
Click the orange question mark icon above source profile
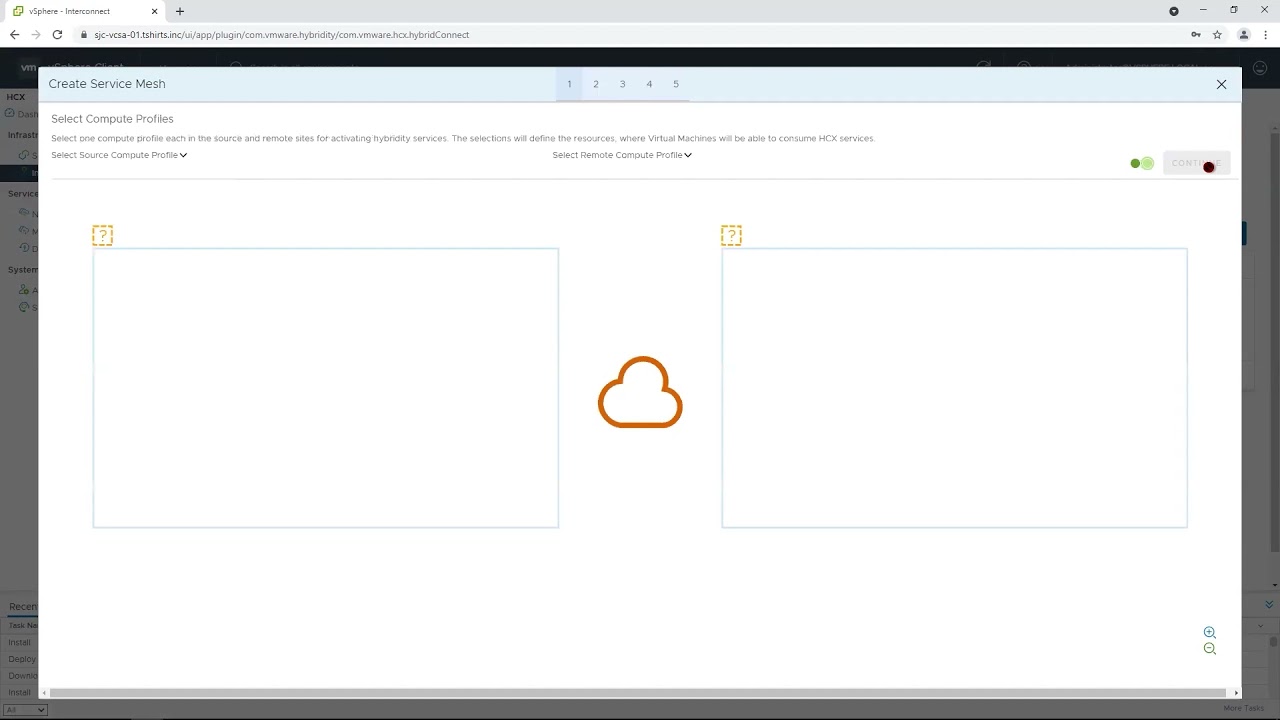[102, 234]
